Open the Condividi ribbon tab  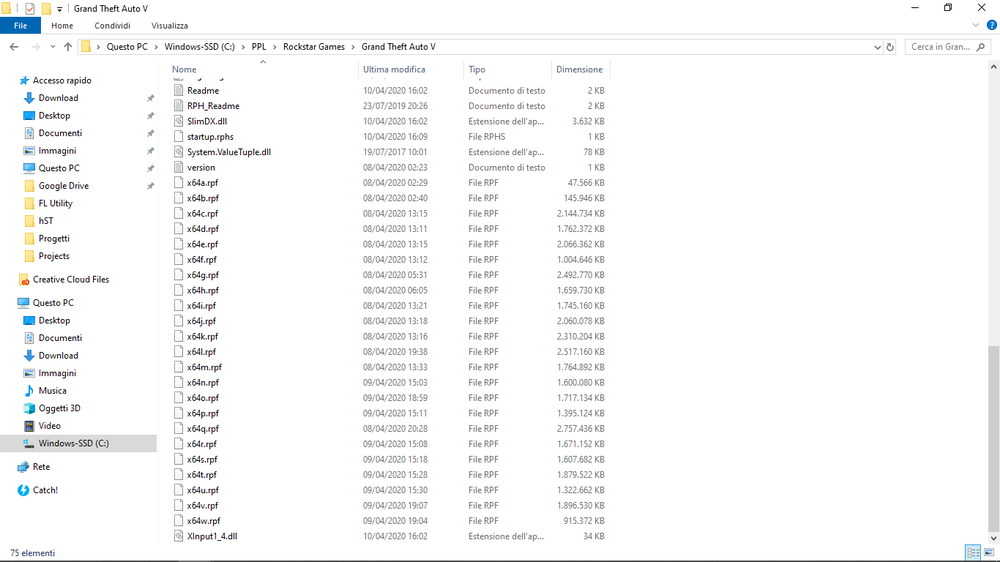112,26
